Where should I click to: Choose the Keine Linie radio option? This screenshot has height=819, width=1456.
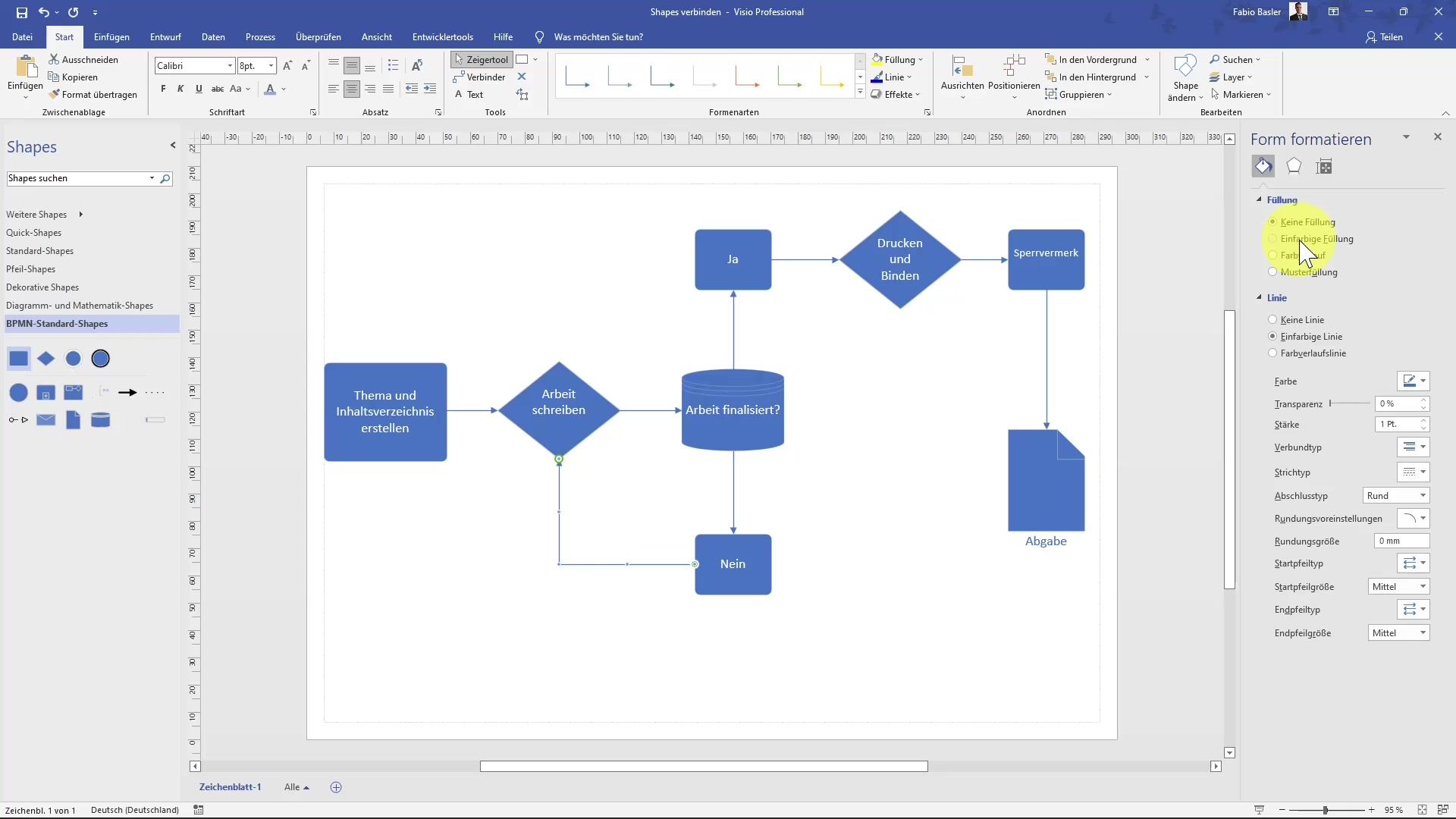1272,320
